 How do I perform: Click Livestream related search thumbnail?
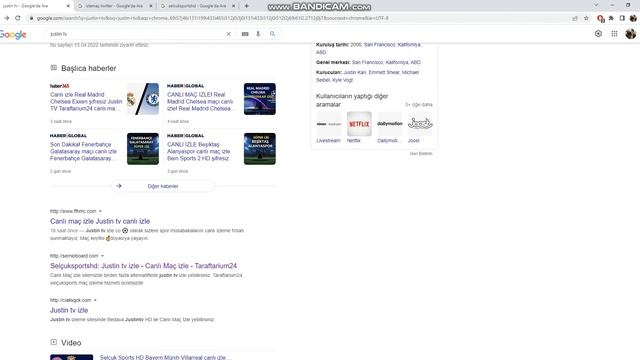(329, 124)
